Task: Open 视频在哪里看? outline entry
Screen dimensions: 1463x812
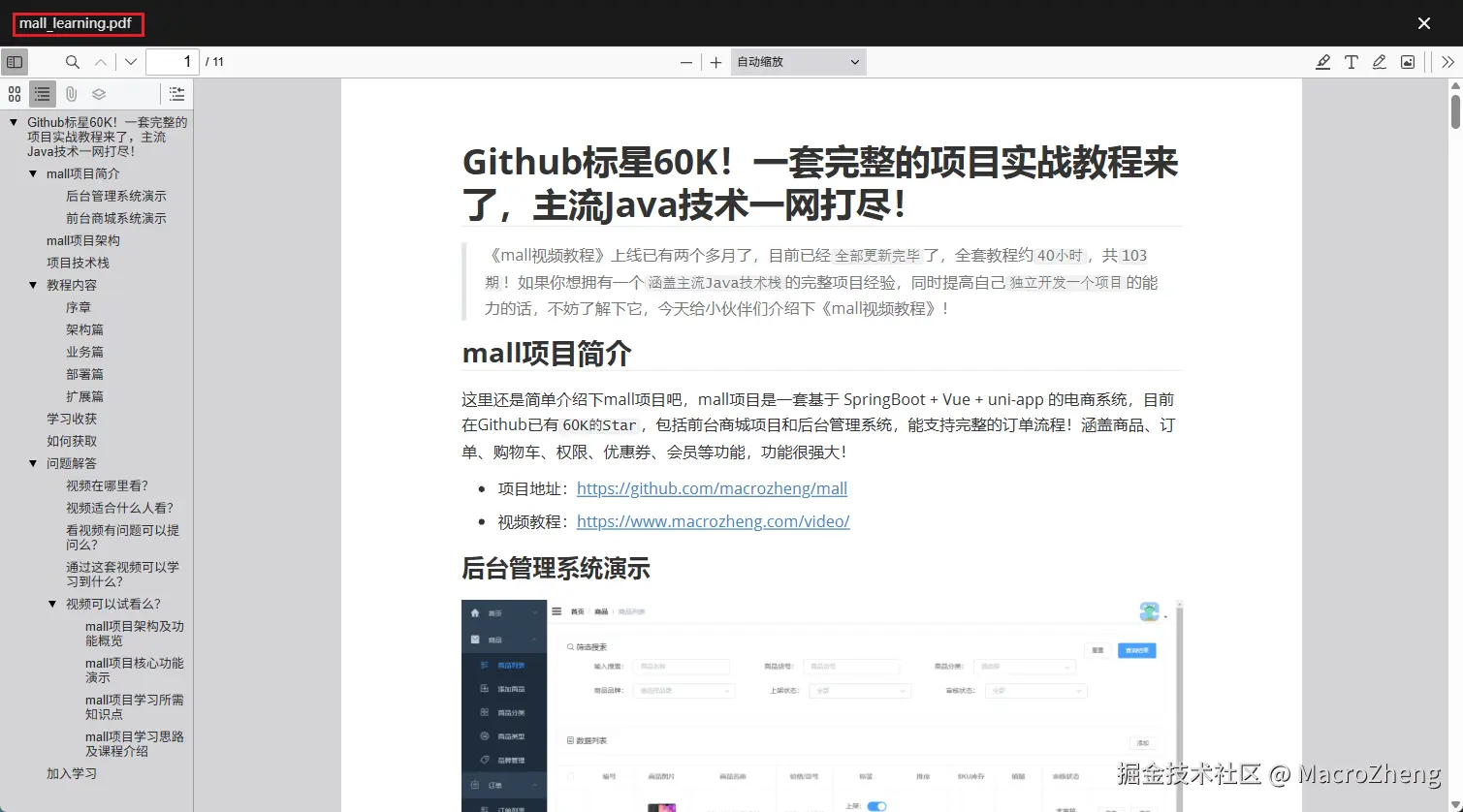Action: (x=107, y=485)
